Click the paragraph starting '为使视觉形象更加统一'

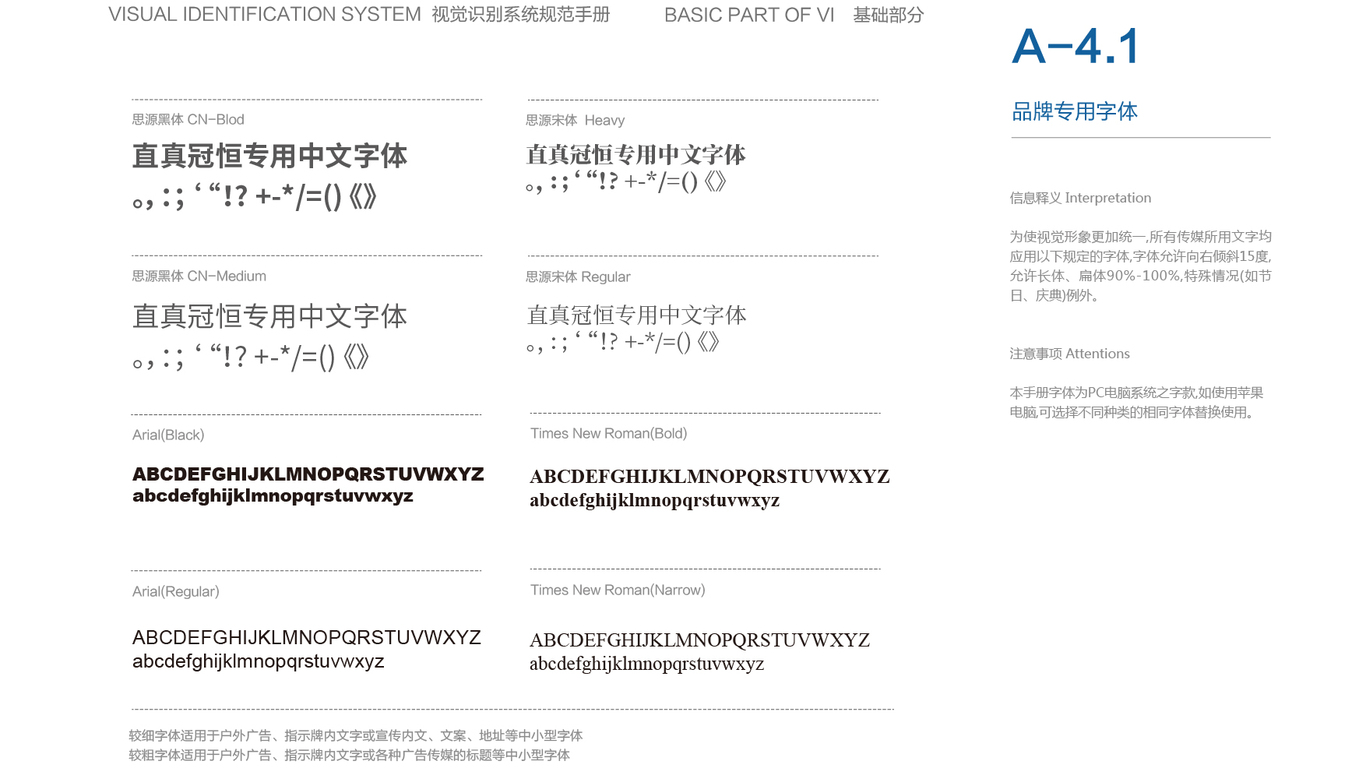click(x=1141, y=266)
